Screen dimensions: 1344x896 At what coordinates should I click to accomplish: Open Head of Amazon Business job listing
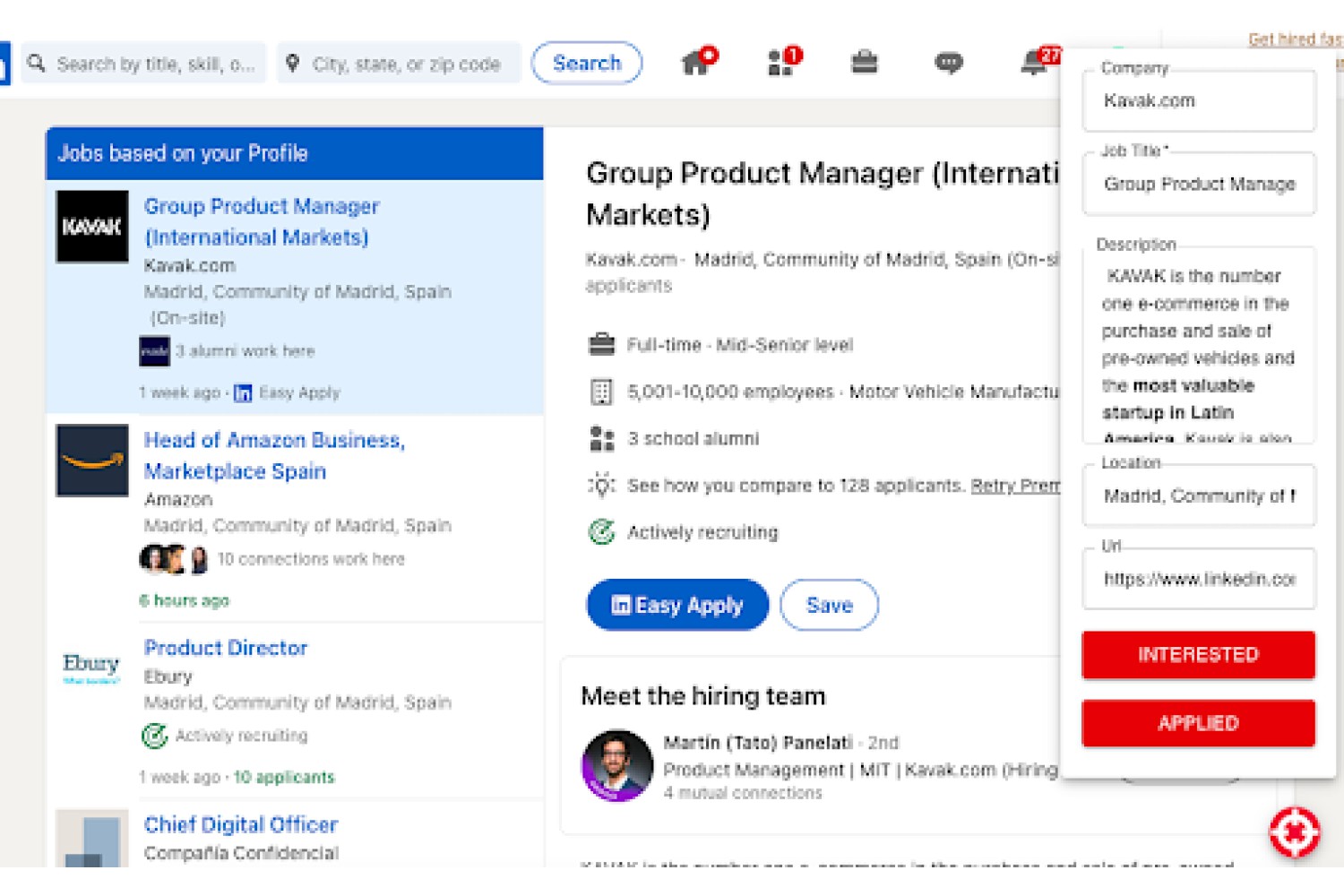click(274, 455)
